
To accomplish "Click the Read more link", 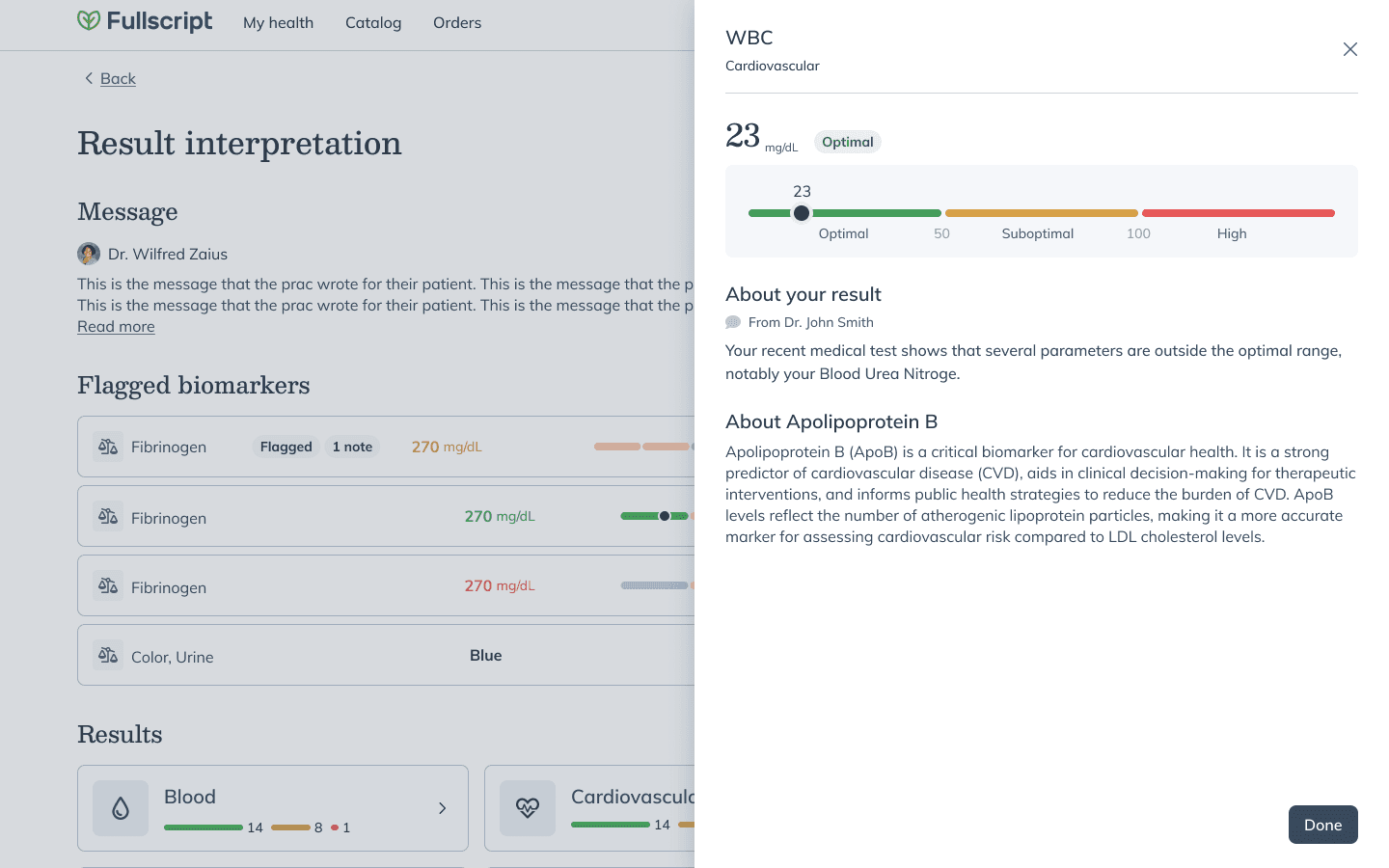I will [x=116, y=326].
